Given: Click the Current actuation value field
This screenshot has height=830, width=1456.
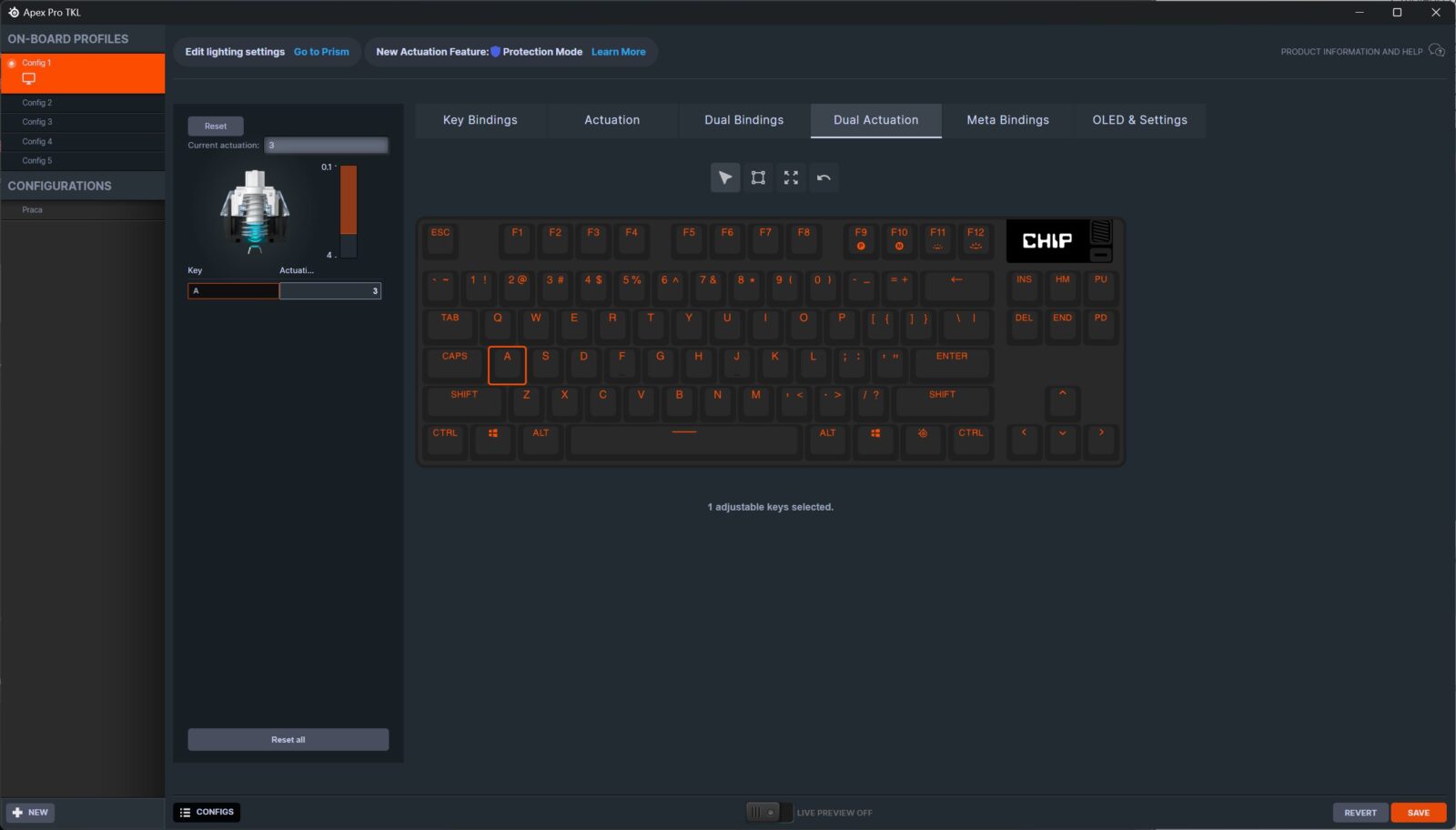Looking at the screenshot, I should 327,146.
